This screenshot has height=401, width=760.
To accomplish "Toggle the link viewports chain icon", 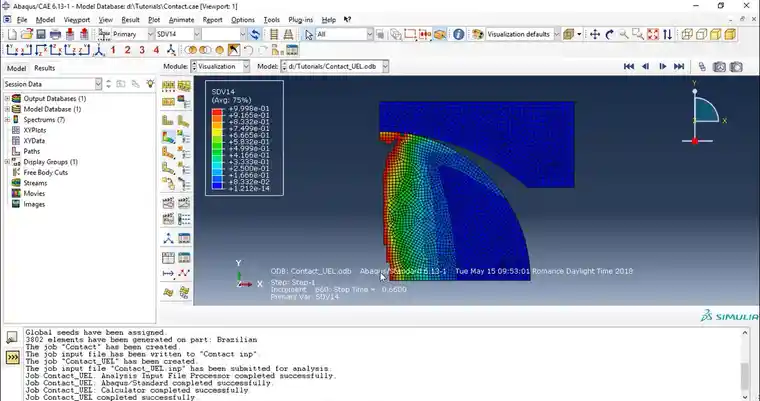I will tap(702, 66).
